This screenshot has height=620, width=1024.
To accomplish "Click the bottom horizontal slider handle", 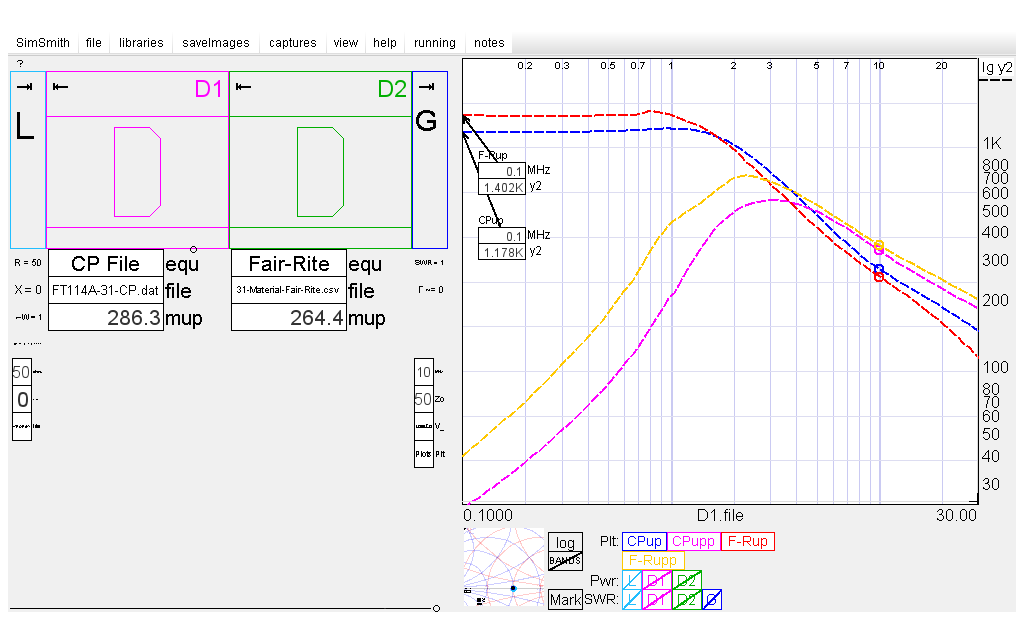I will (x=436, y=609).
